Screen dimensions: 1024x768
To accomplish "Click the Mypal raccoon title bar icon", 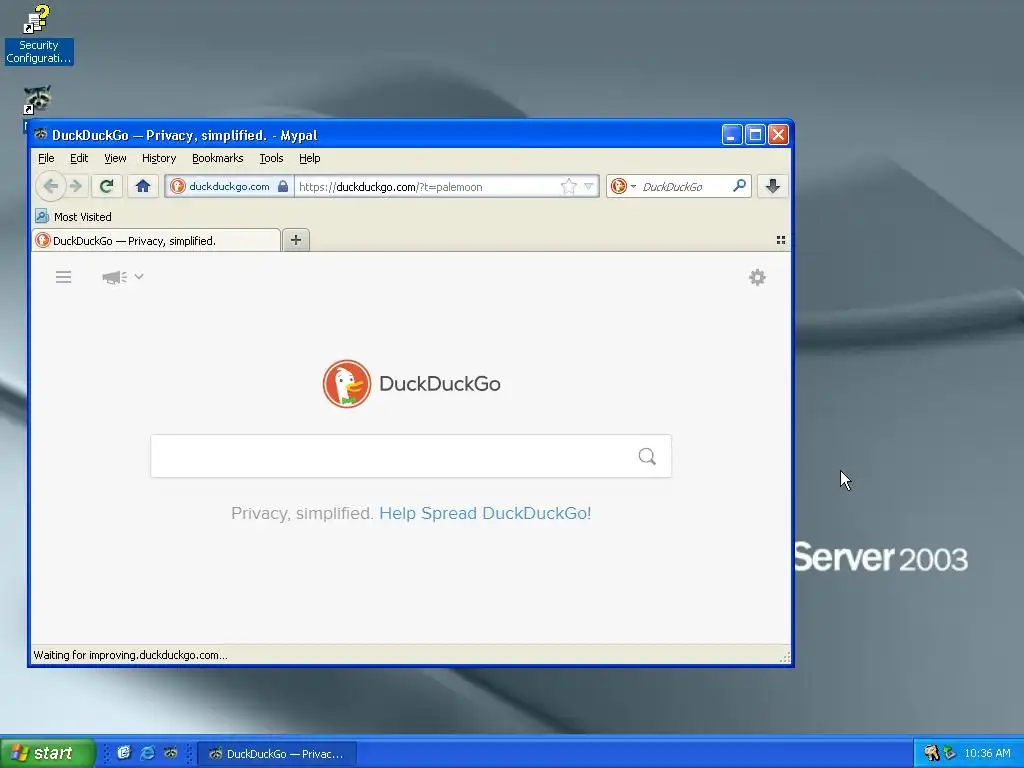I will click(41, 135).
